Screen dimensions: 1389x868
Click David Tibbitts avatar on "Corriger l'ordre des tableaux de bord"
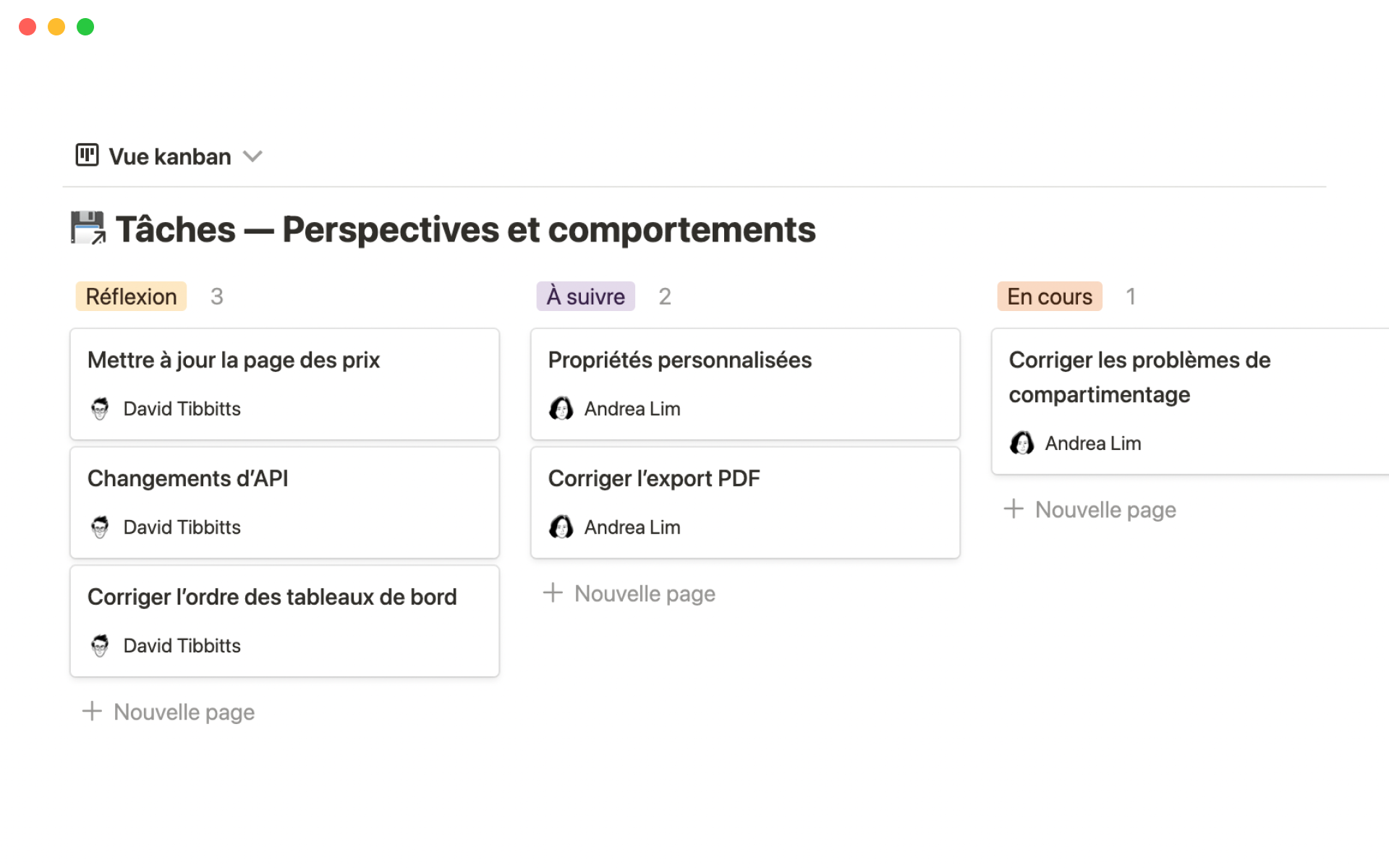pos(101,645)
